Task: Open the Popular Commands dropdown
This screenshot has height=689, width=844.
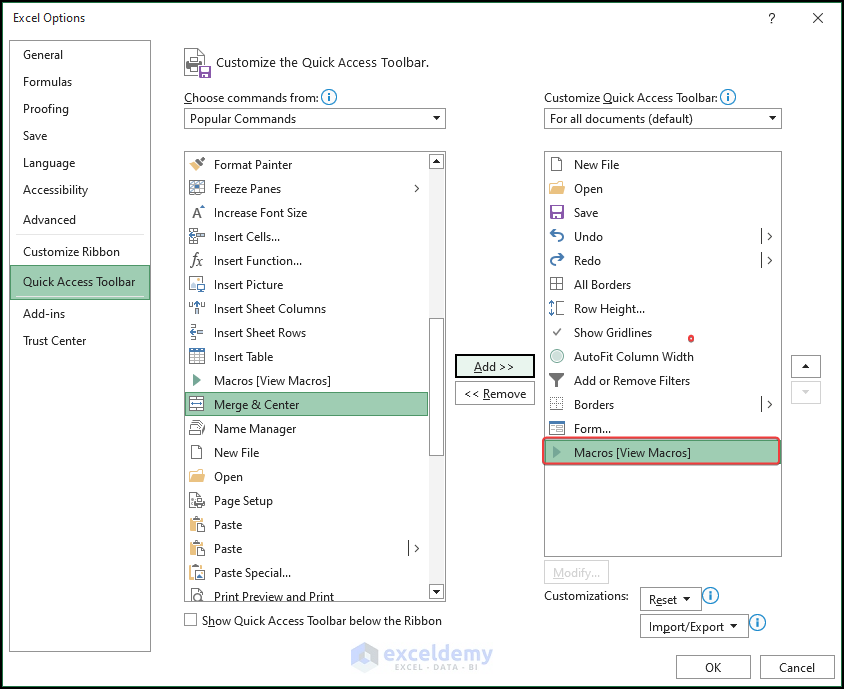Action: [x=315, y=119]
